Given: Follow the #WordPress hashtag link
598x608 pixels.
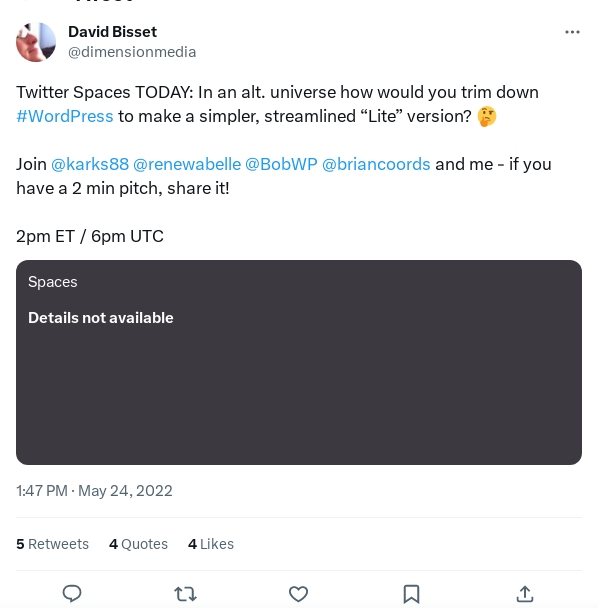Looking at the screenshot, I should [65, 116].
